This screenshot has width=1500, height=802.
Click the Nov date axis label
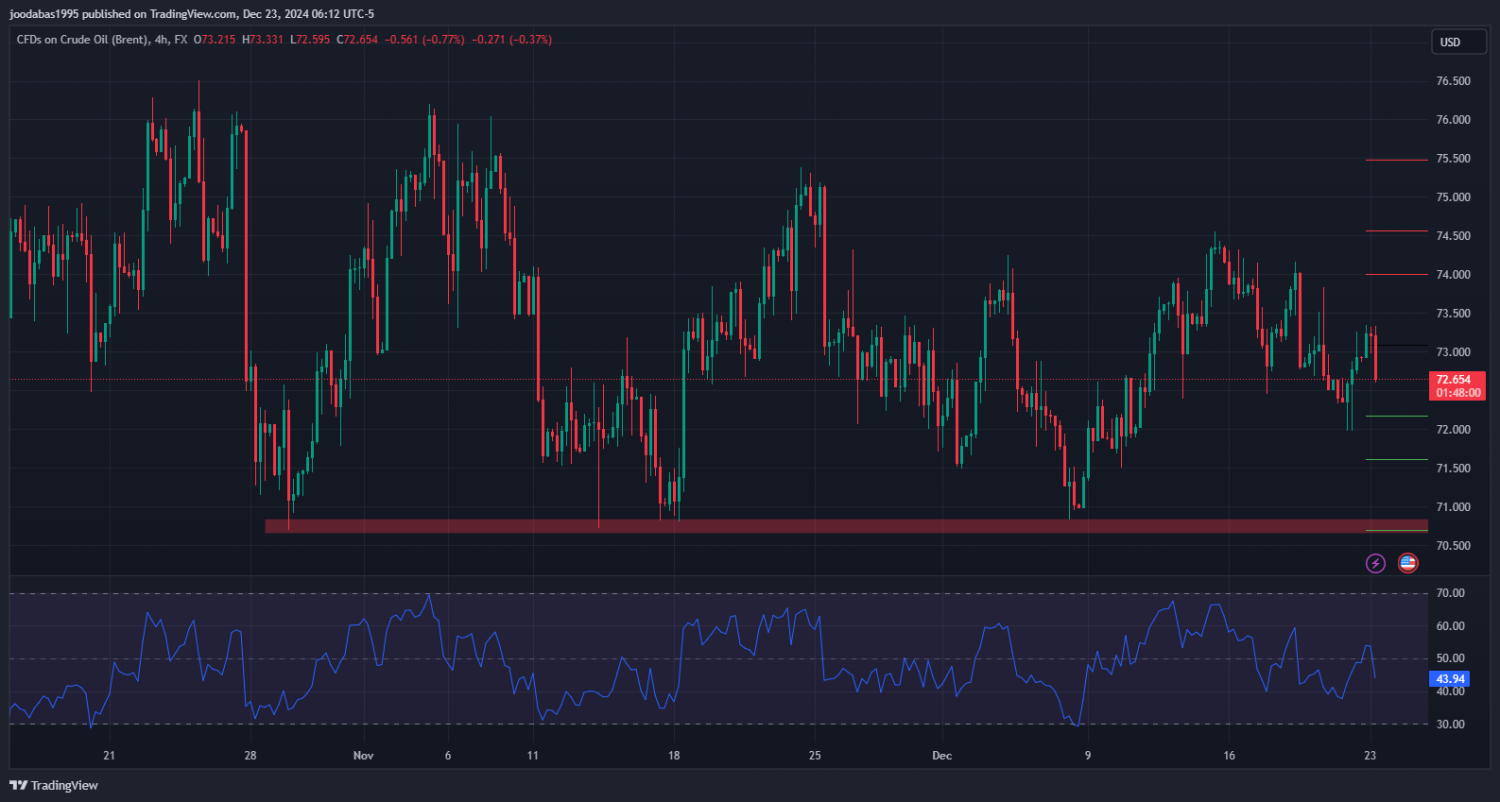pyautogui.click(x=364, y=755)
